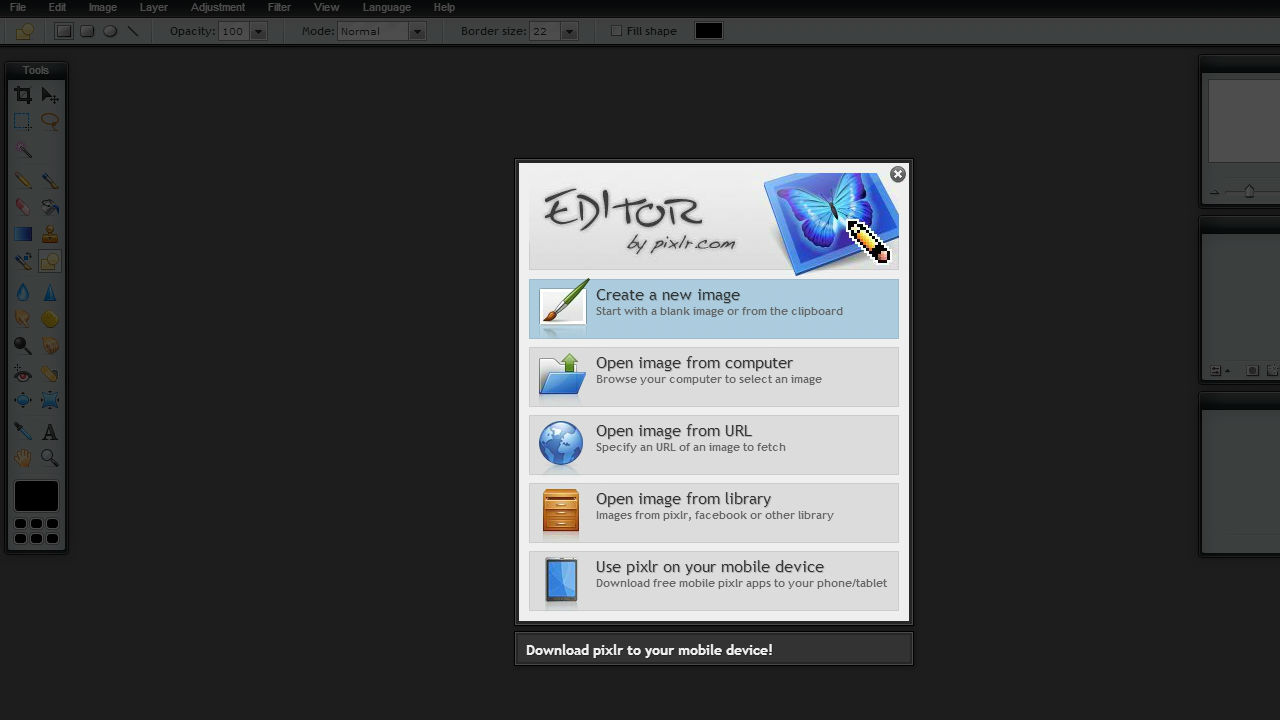Pick the Smudge finger tool

tap(22, 319)
